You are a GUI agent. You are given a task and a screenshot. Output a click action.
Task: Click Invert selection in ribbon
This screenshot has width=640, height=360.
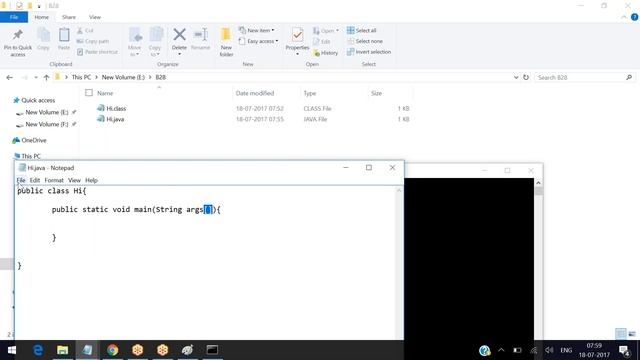(x=369, y=52)
